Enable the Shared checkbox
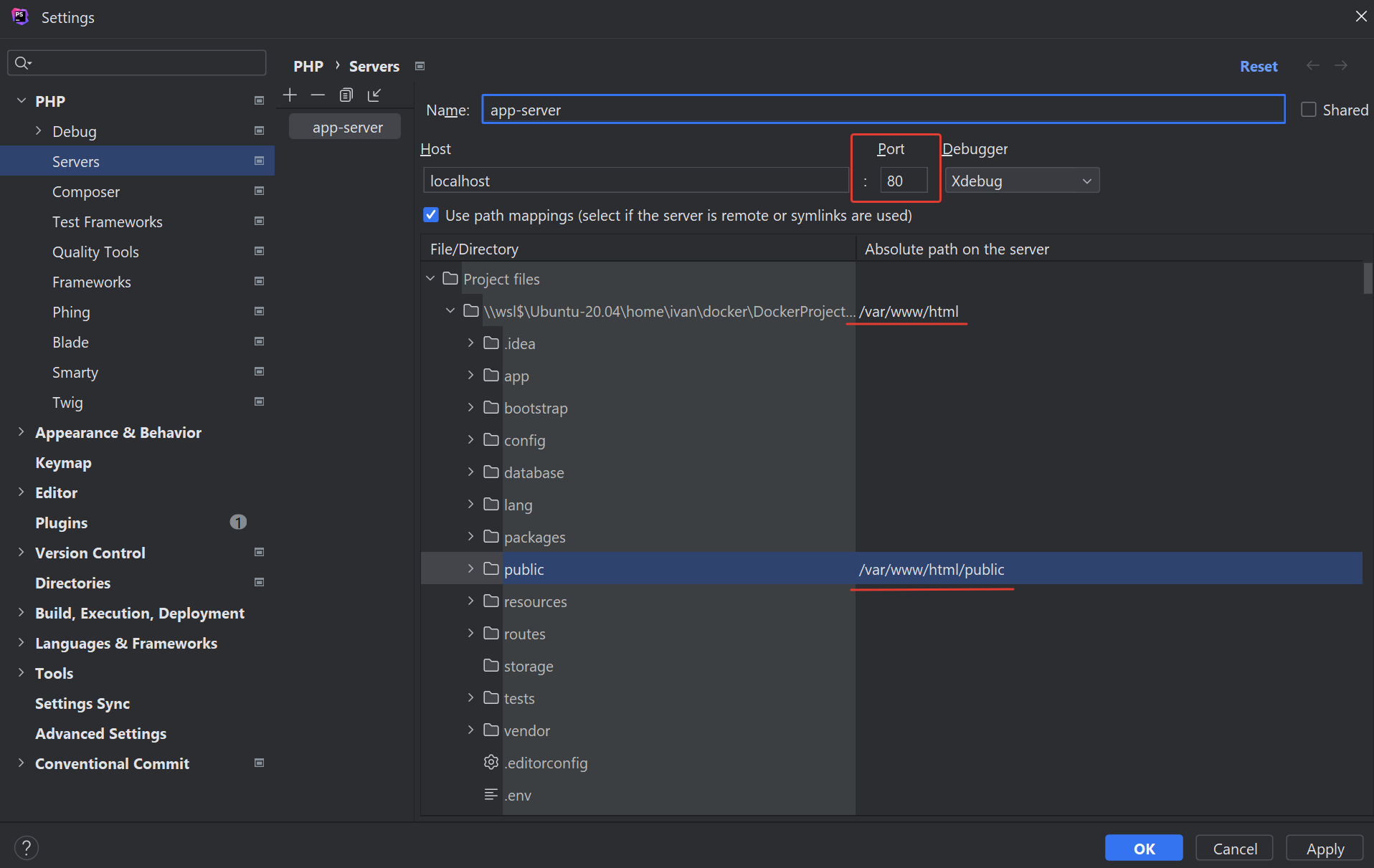 click(1309, 110)
